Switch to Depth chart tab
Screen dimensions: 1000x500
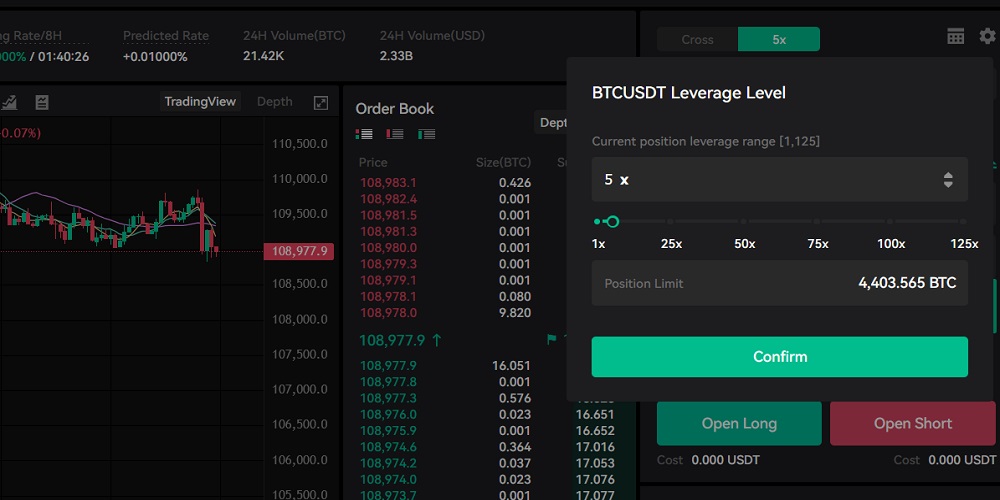pos(274,102)
